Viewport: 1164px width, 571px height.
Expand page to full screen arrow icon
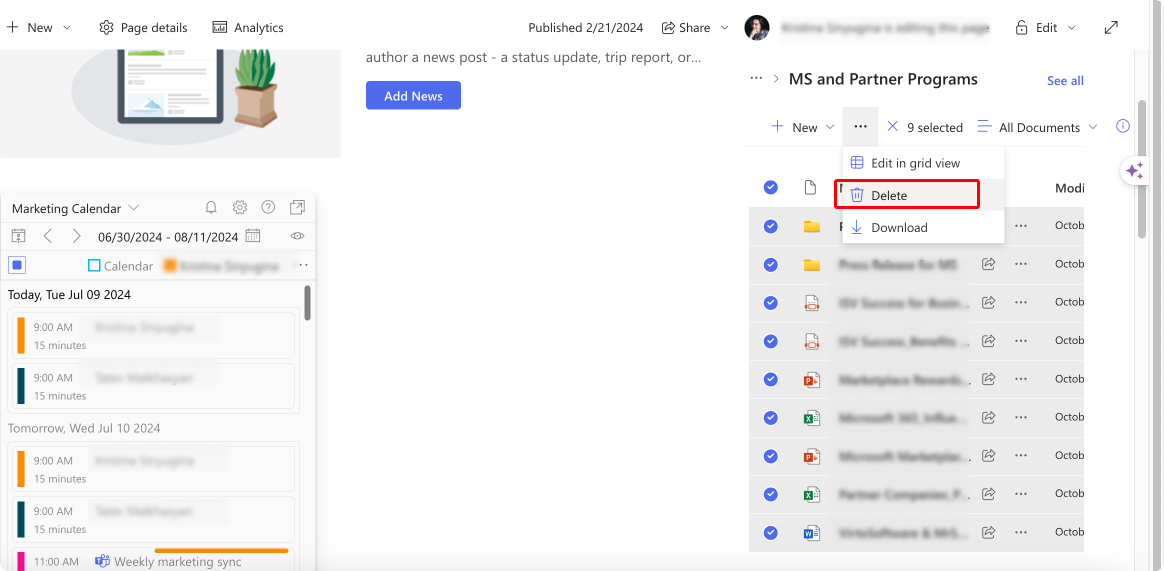(x=1111, y=27)
